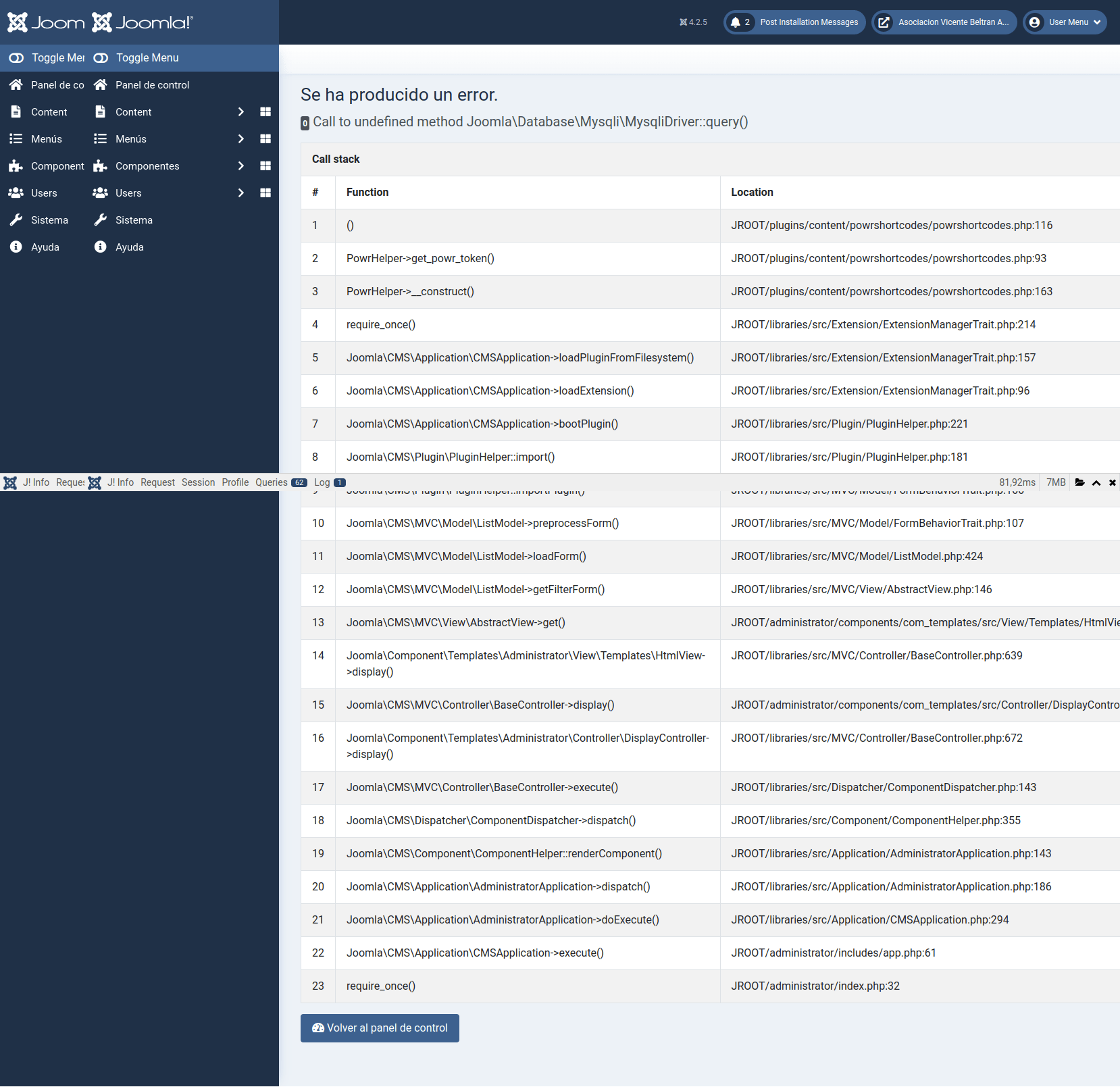The image size is (1120, 1087).
Task: Open the Session tab in debug bar
Action: pyautogui.click(x=198, y=482)
